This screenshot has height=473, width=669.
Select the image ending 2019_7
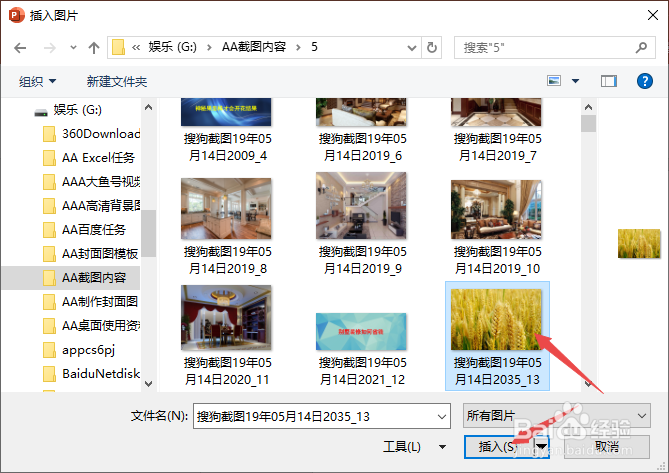click(497, 131)
